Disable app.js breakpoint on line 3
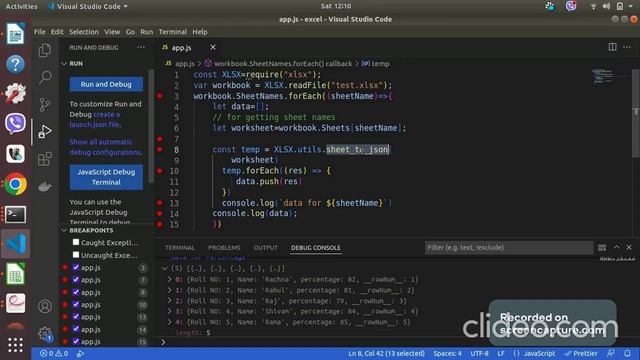Image resolution: width=640 pixels, height=360 pixels. pos(76,267)
